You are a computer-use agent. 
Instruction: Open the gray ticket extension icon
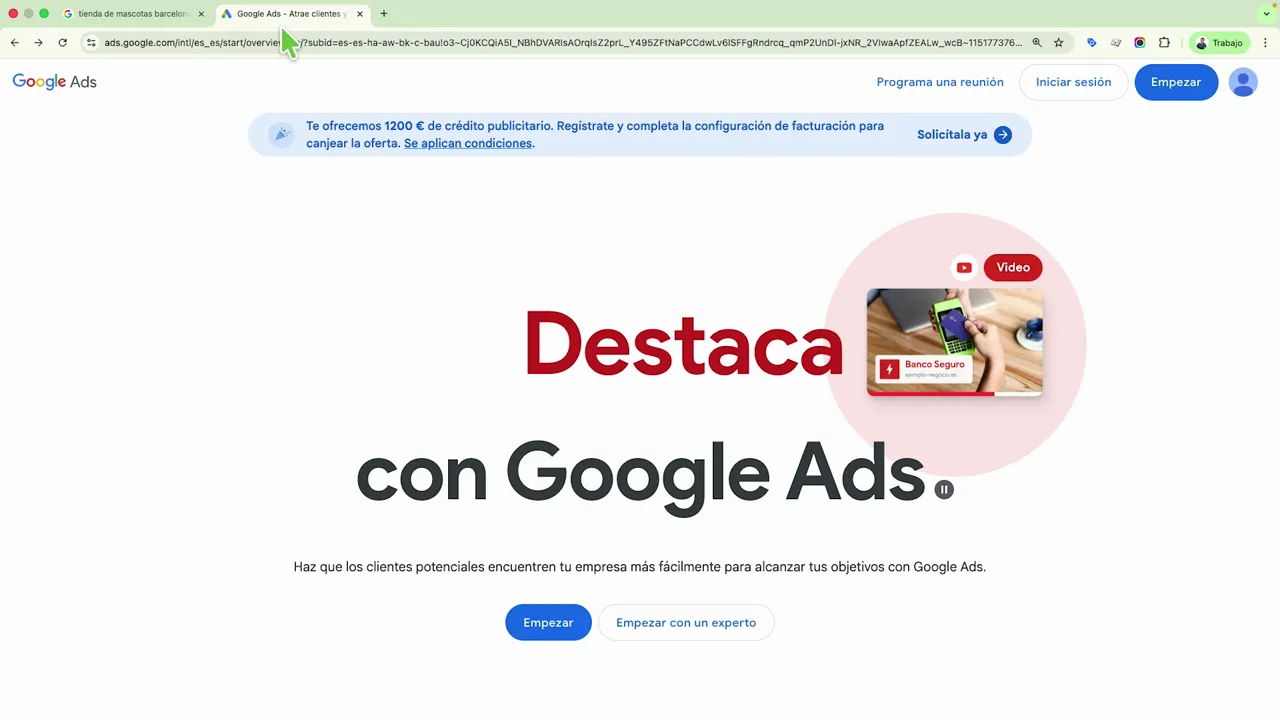coord(1116,43)
